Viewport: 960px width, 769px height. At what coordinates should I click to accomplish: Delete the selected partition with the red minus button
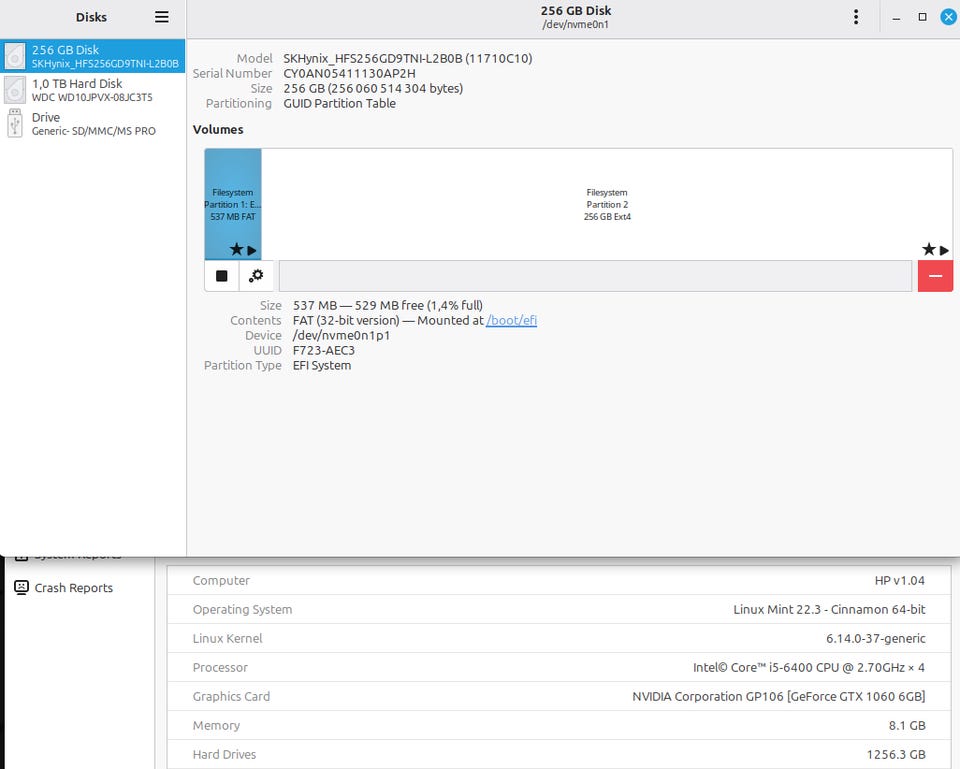935,276
